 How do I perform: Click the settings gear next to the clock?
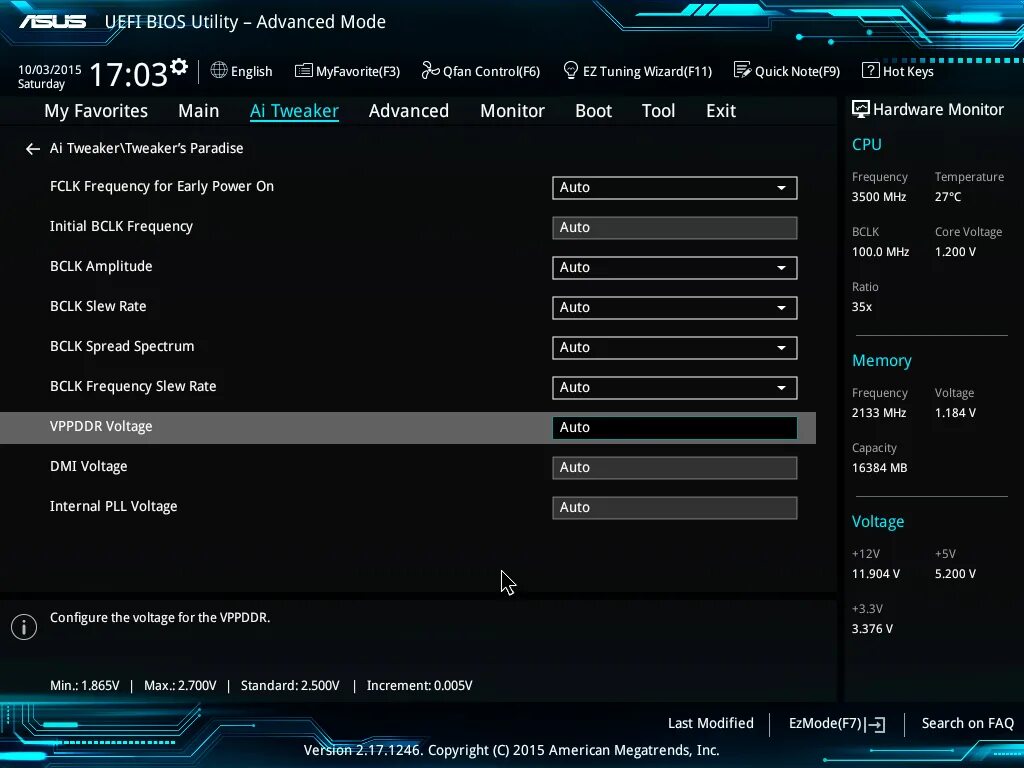pos(179,67)
